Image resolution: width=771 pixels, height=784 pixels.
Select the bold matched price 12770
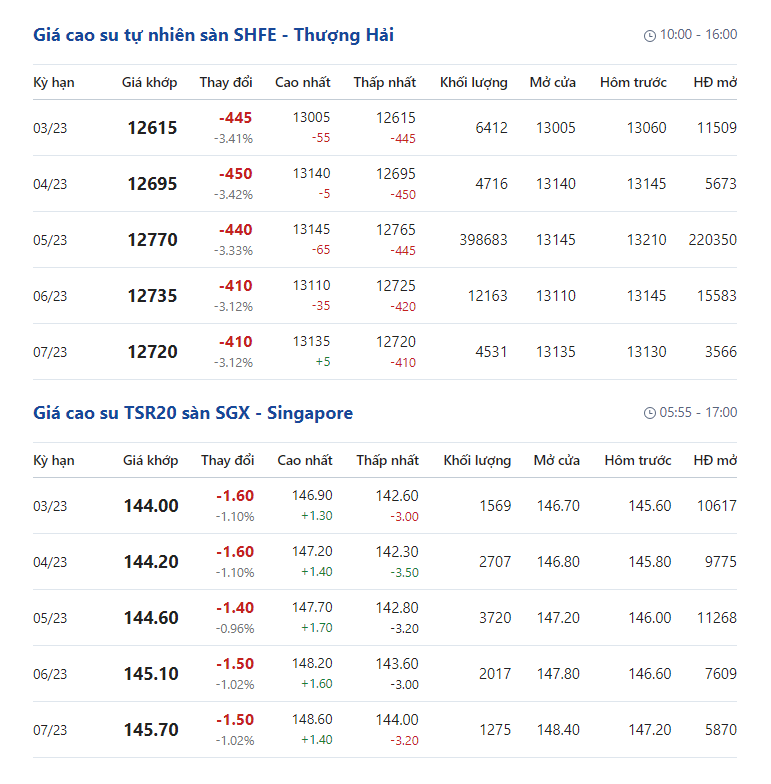point(152,240)
